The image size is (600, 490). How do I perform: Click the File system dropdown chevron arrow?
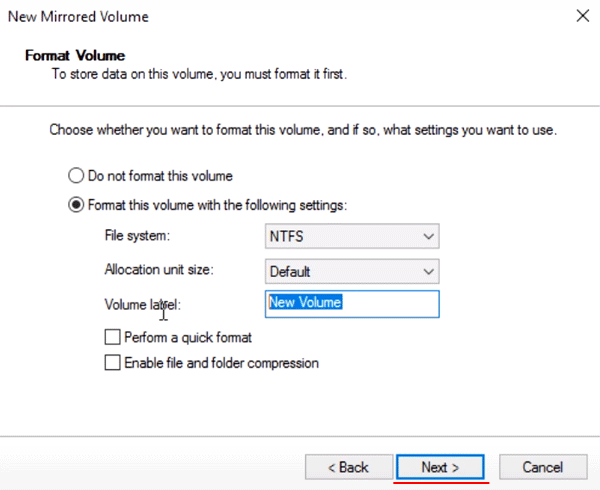[429, 236]
